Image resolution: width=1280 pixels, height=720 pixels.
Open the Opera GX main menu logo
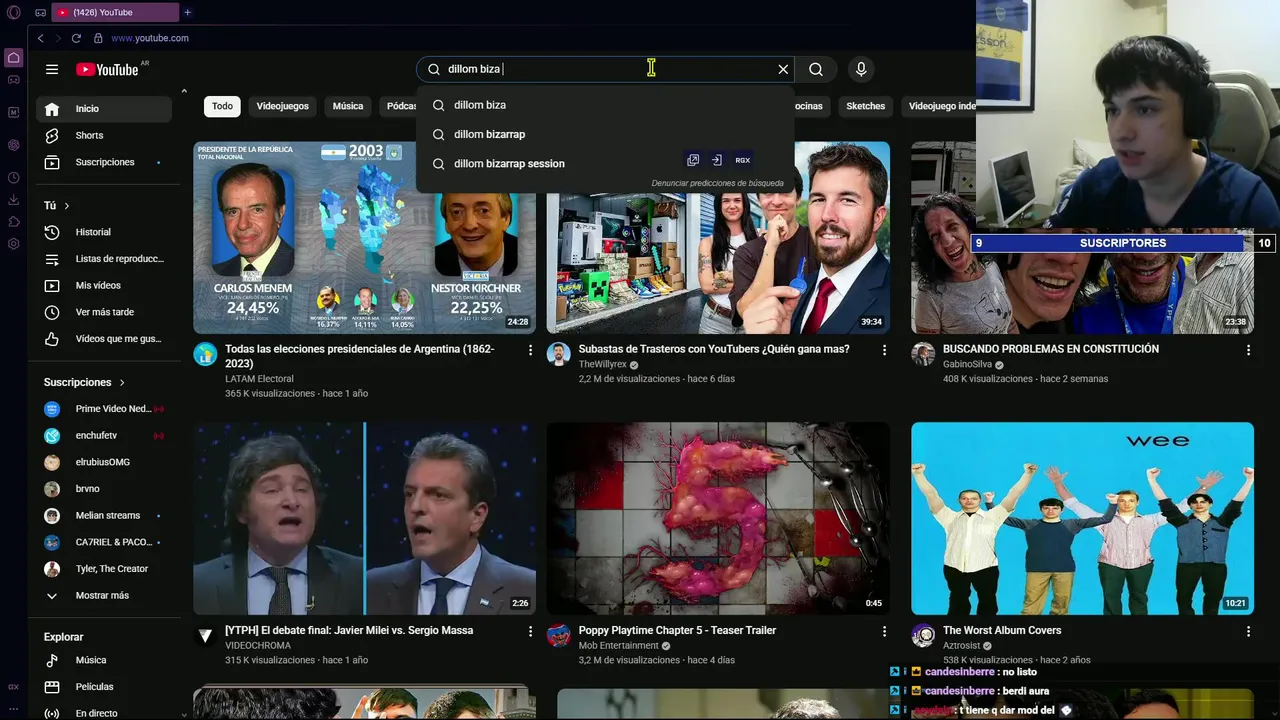[x=13, y=12]
